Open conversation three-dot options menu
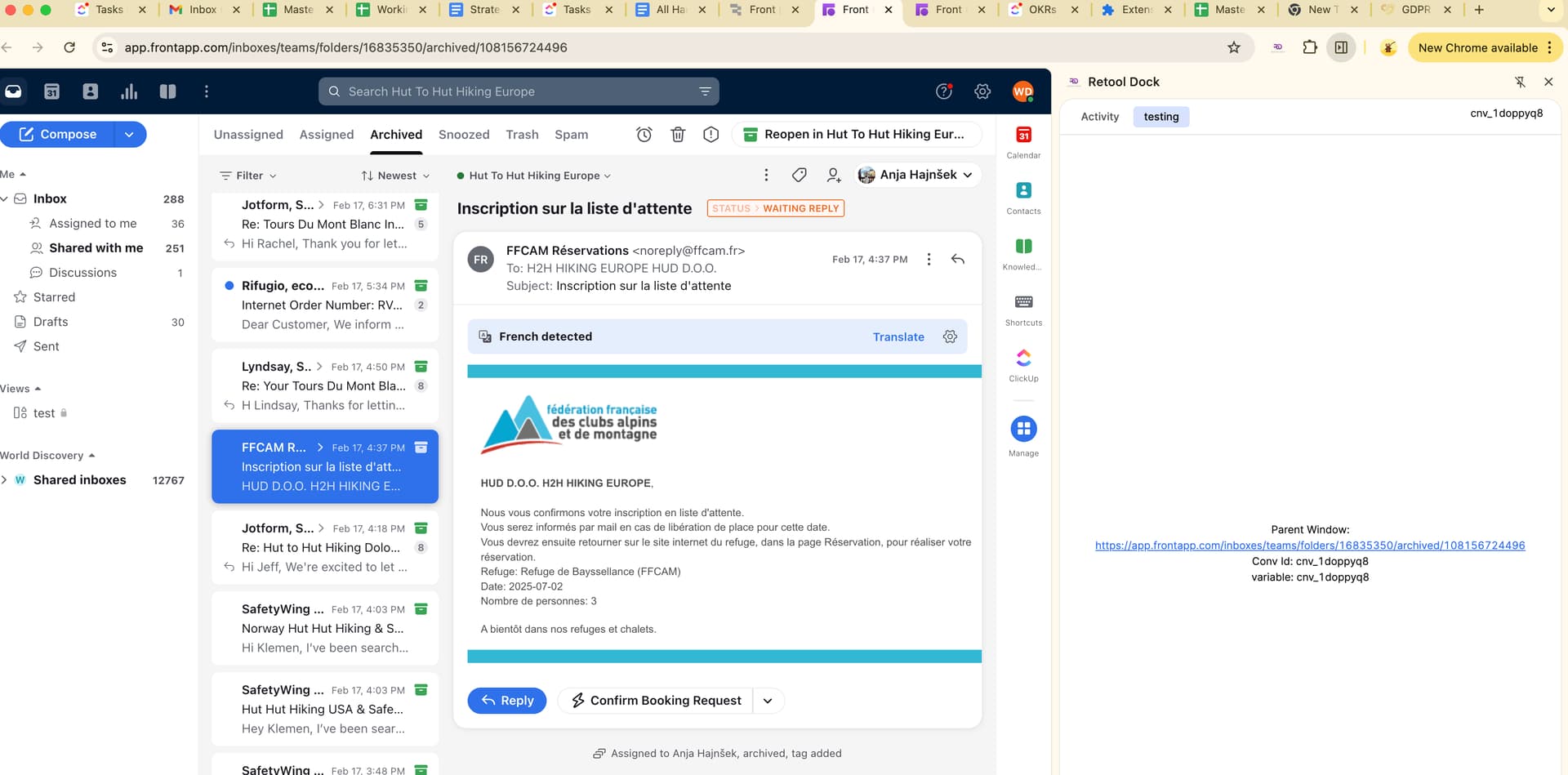The width and height of the screenshot is (1568, 775). 766,175
